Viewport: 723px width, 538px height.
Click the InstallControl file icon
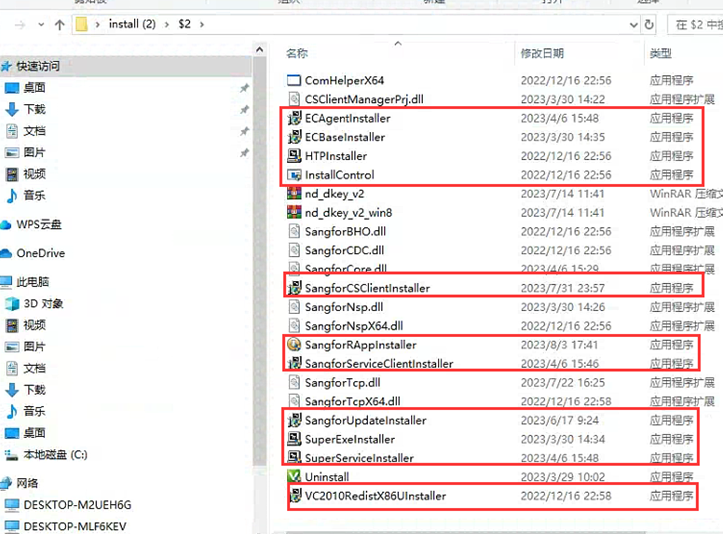[294, 175]
